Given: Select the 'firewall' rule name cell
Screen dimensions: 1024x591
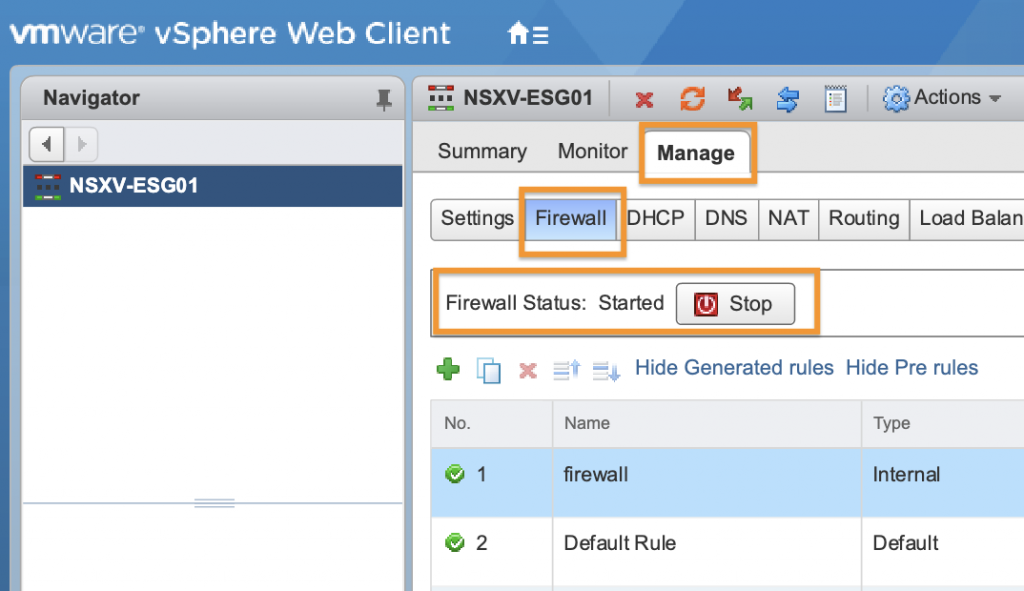Looking at the screenshot, I should (707, 482).
